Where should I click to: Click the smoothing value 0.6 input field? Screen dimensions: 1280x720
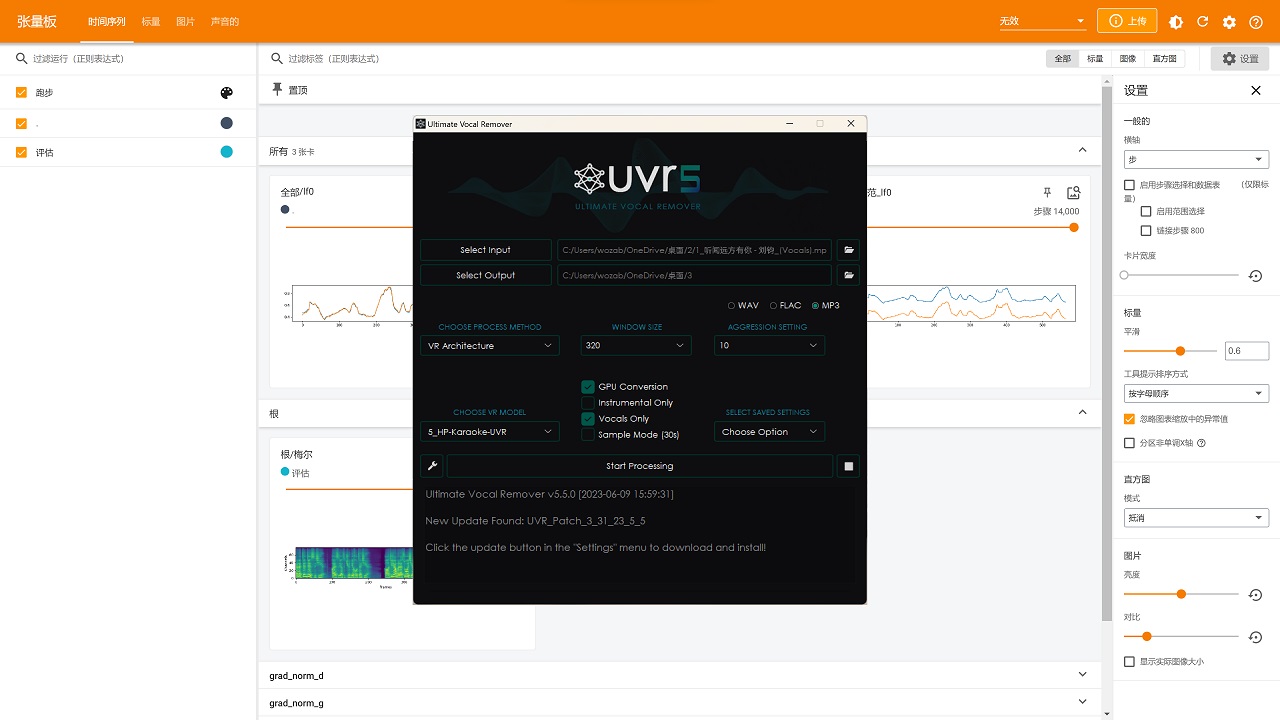(1247, 351)
